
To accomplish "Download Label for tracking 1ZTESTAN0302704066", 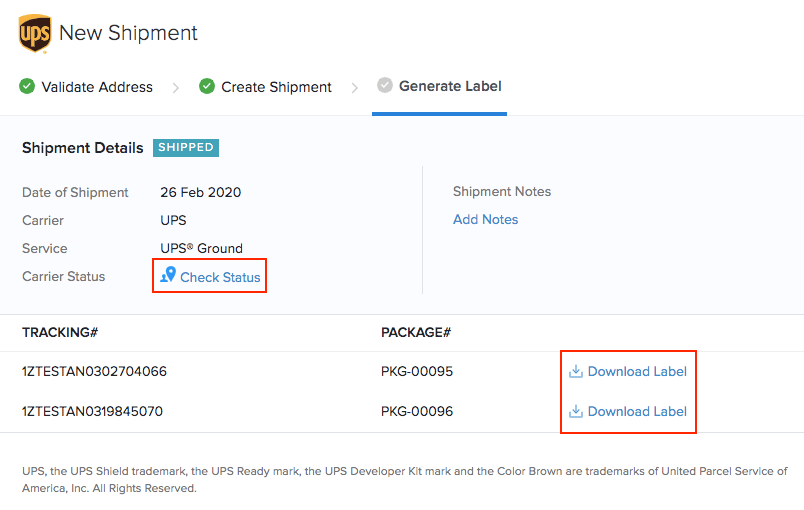I will click(x=637, y=371).
